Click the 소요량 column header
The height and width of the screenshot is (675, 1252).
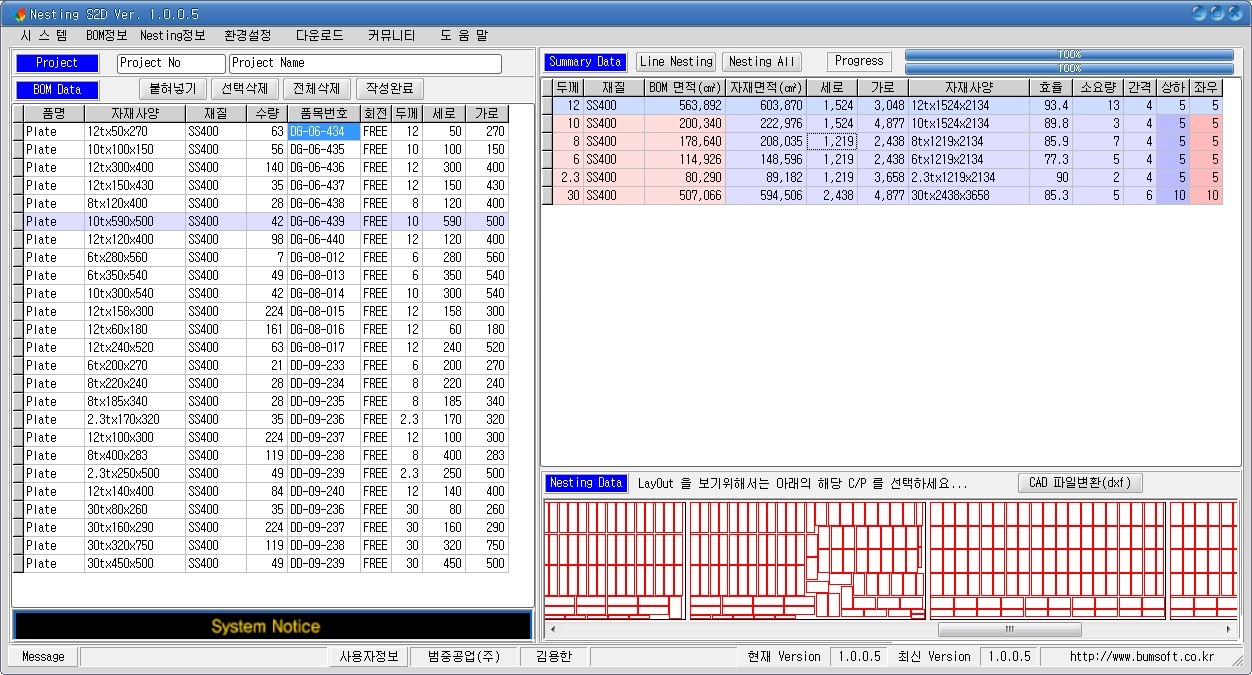(1098, 88)
